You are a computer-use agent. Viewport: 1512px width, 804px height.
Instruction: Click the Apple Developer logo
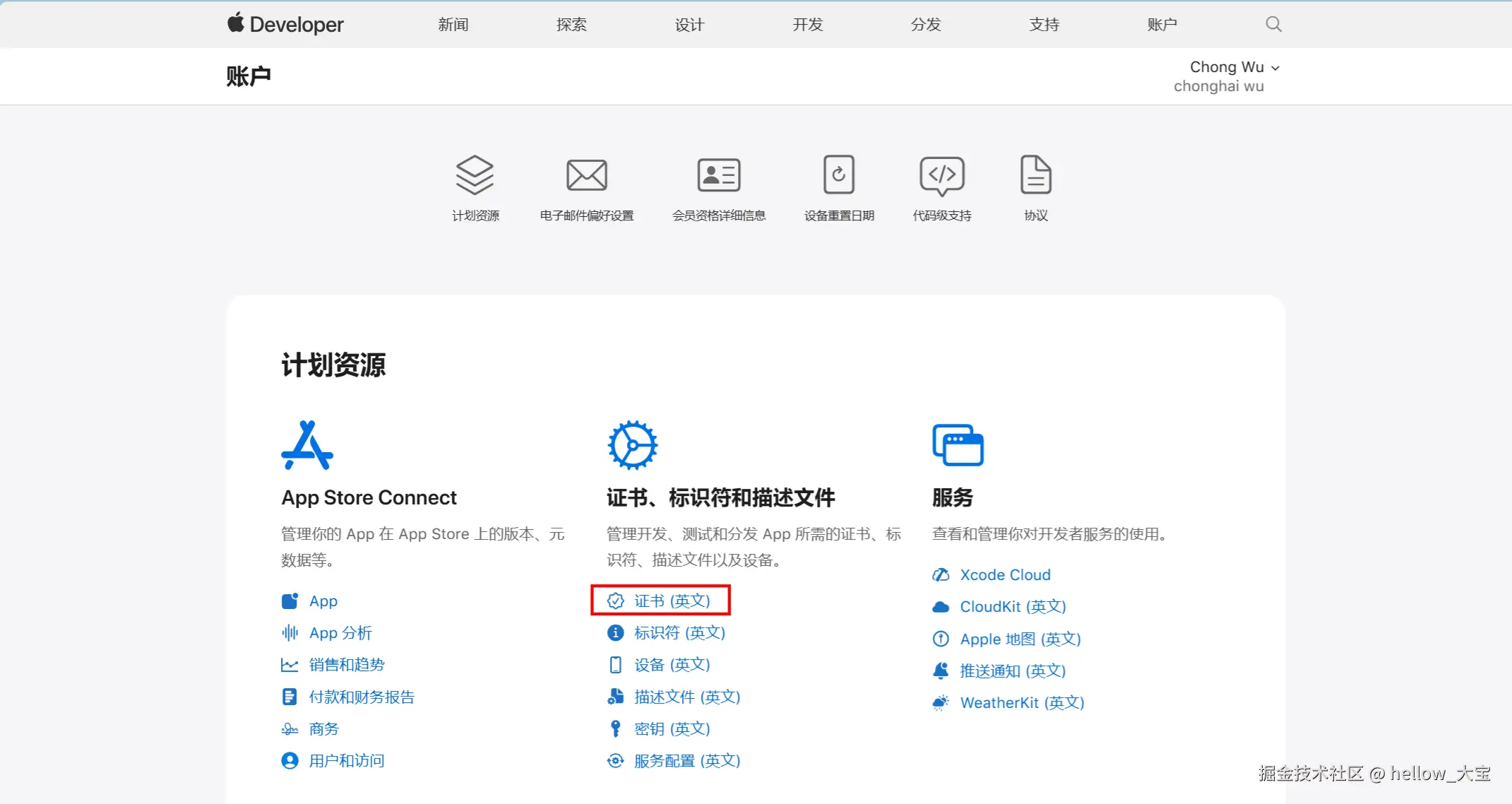coord(285,25)
